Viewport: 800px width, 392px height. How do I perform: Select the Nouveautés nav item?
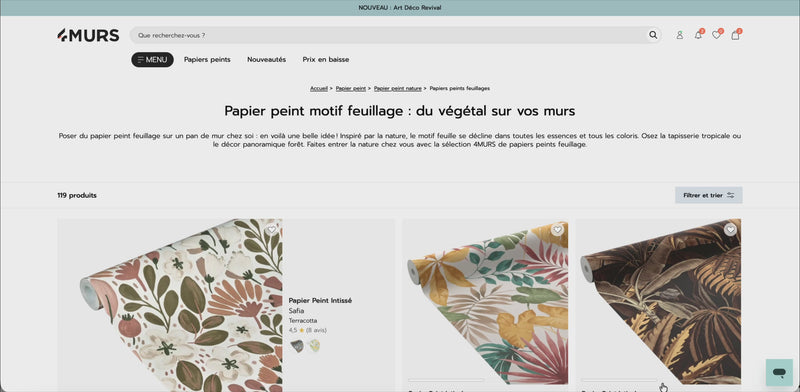[x=266, y=60]
